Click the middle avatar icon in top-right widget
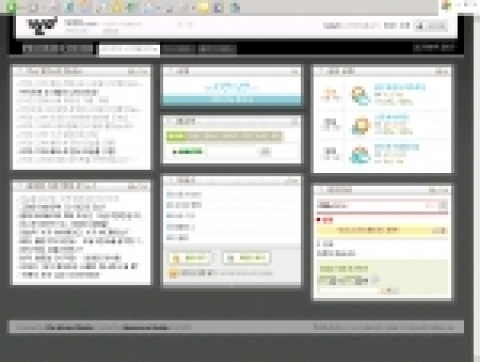This screenshot has width=480, height=362. coord(360,125)
